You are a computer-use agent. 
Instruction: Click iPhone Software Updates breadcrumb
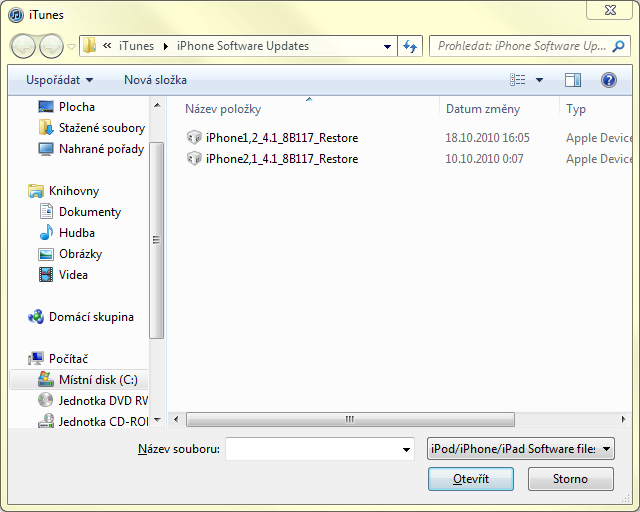click(243, 46)
